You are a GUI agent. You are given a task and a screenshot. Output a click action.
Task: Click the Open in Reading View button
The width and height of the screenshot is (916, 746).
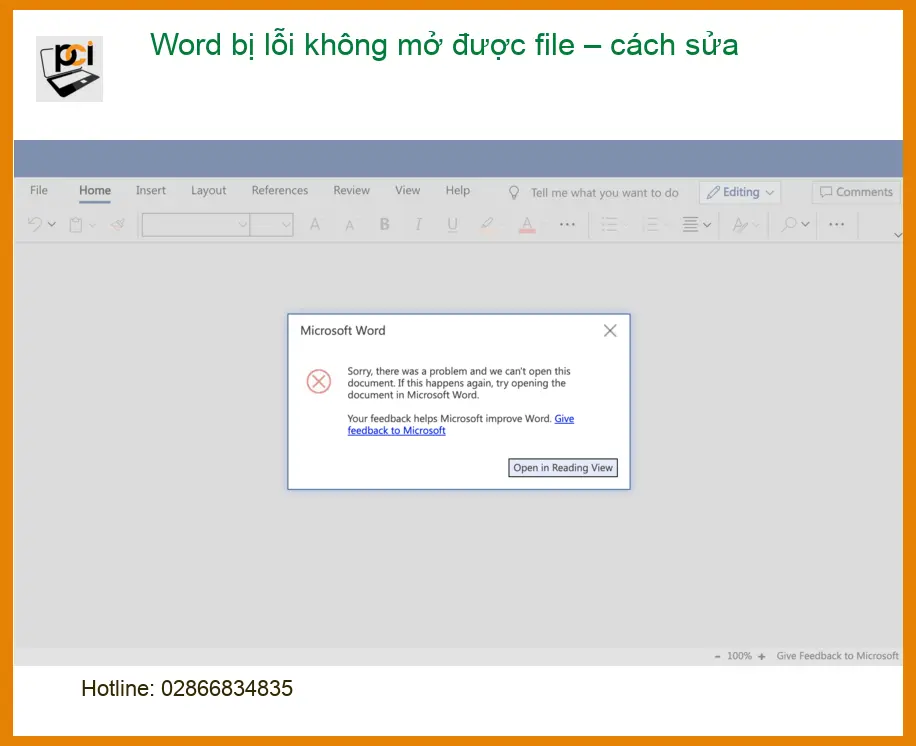pyautogui.click(x=563, y=467)
